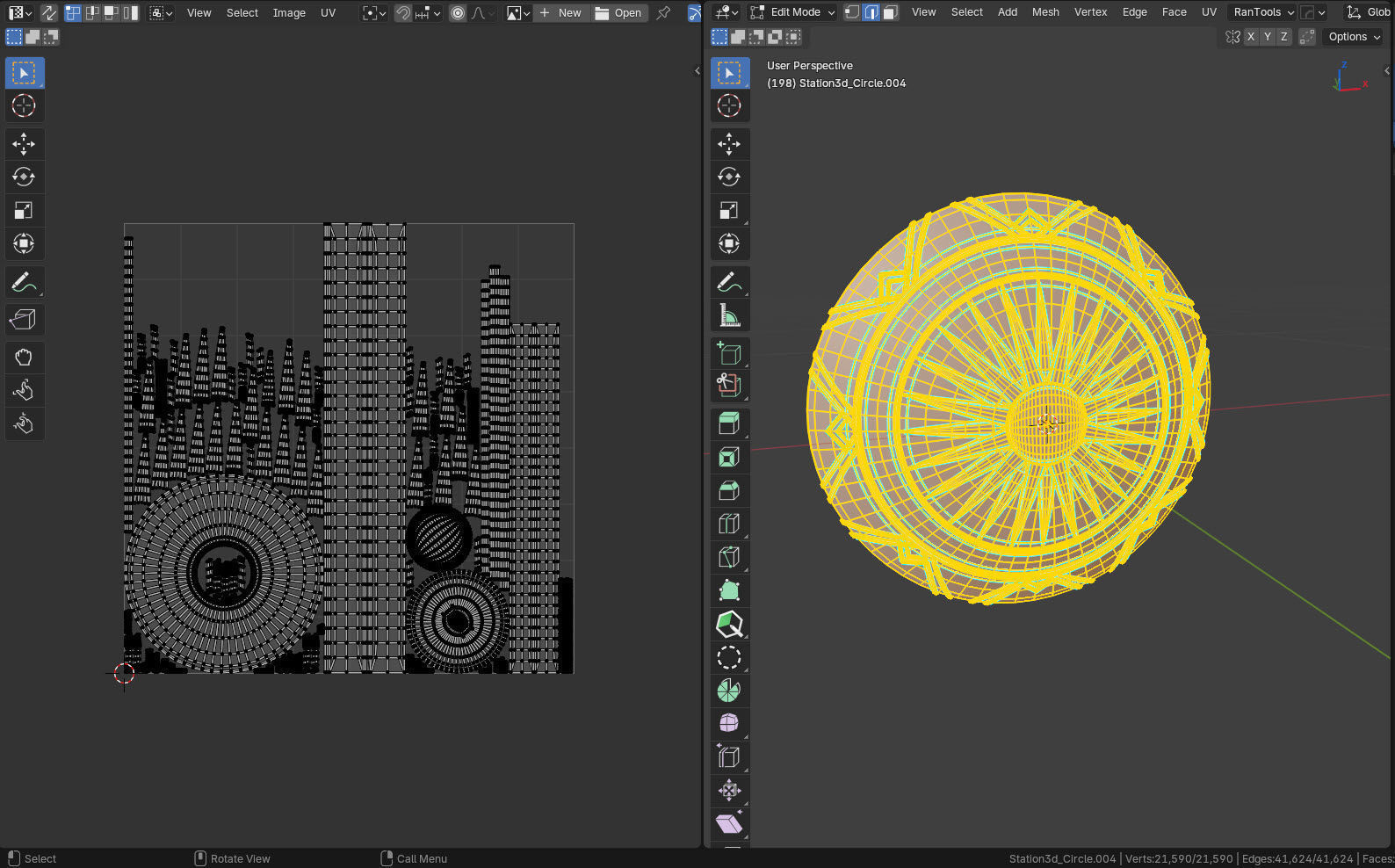
Task: Toggle Z axis mirror
Action: tap(1284, 37)
